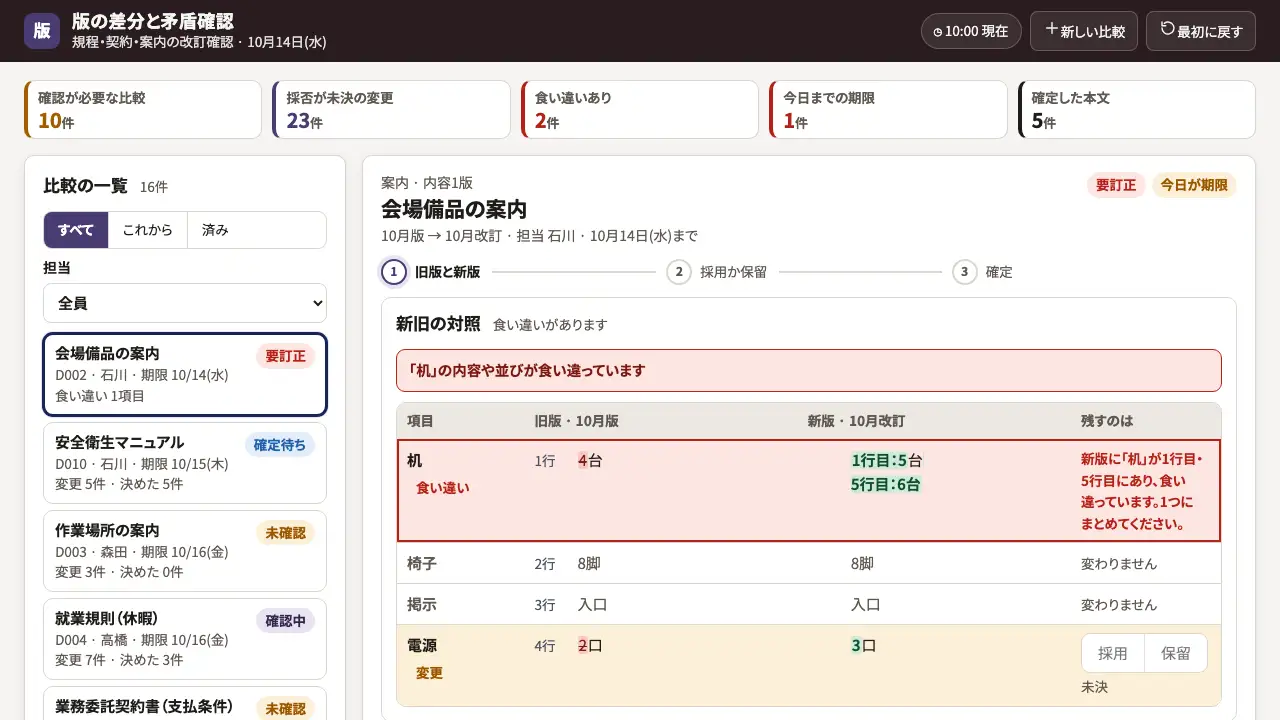
Task: Switch to the これから tab
Action: (x=147, y=230)
